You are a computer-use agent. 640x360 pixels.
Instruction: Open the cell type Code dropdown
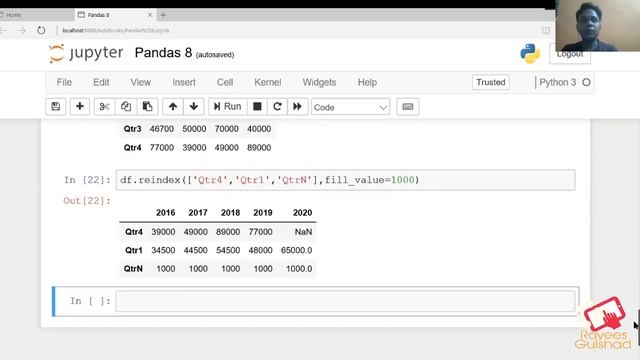click(x=351, y=107)
